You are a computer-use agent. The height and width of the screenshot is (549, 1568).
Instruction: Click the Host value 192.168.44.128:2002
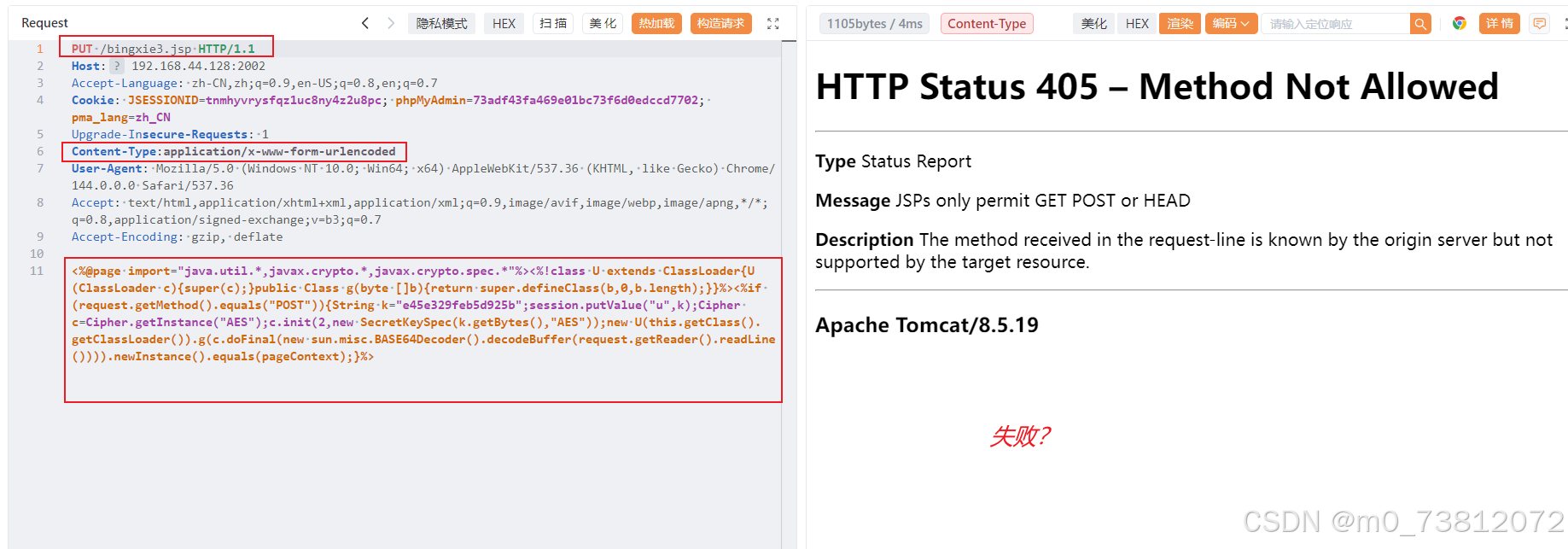coord(198,66)
